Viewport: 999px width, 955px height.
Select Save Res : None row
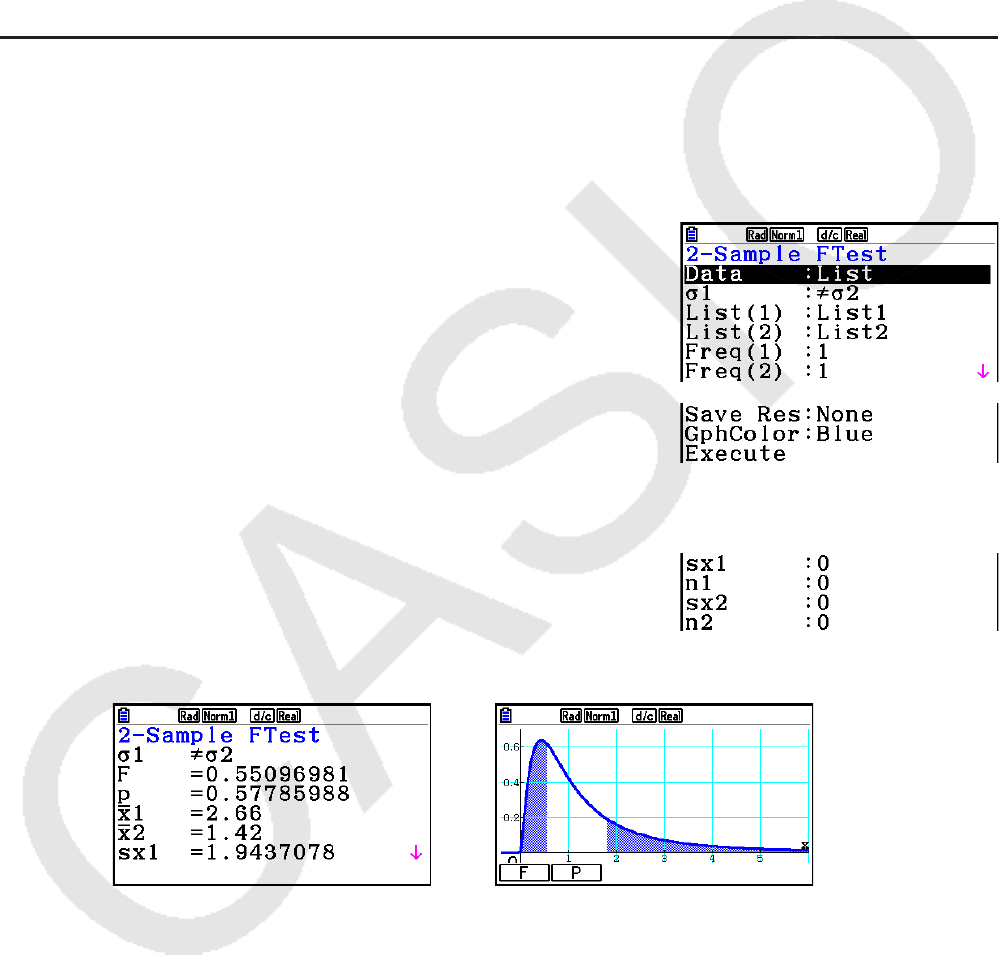pos(779,415)
